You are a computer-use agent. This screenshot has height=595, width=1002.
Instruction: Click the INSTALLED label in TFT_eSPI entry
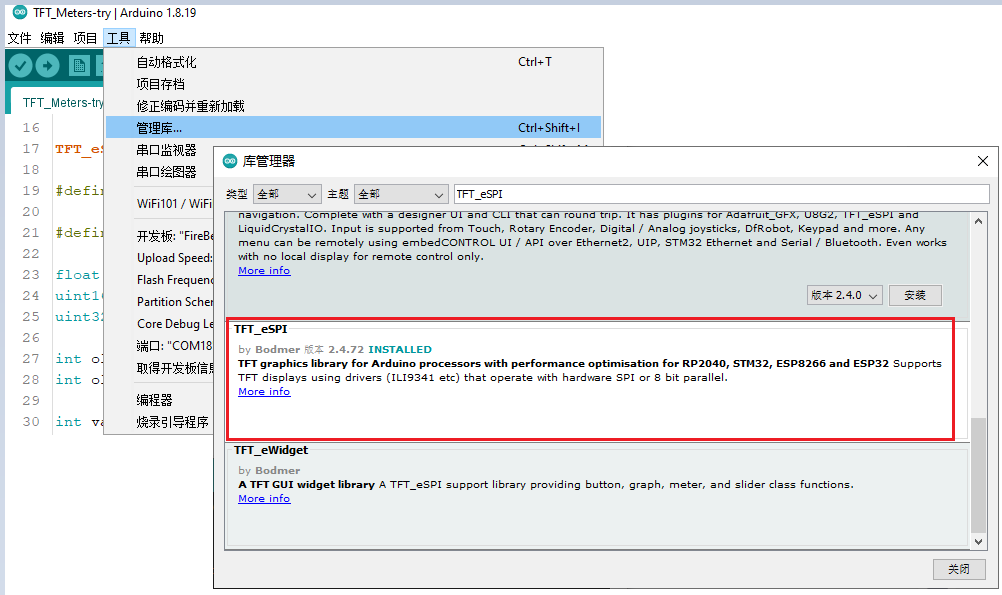pyautogui.click(x=400, y=350)
